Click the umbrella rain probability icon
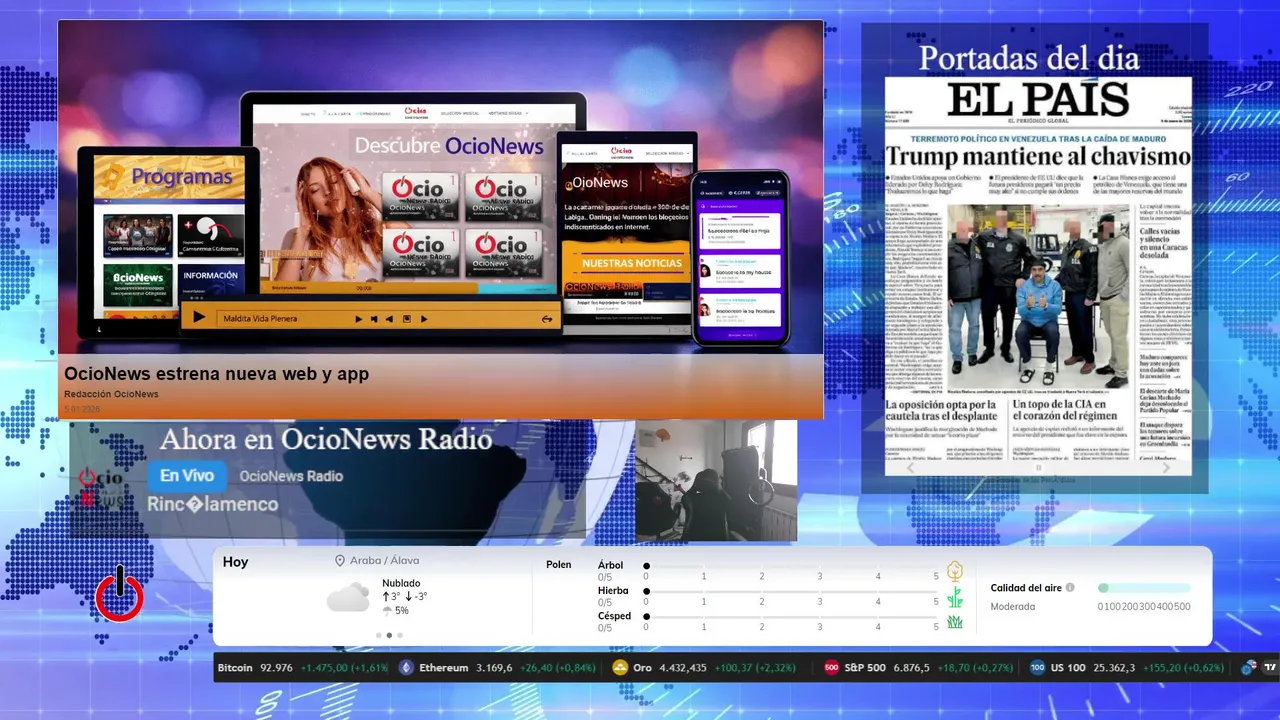 point(387,611)
